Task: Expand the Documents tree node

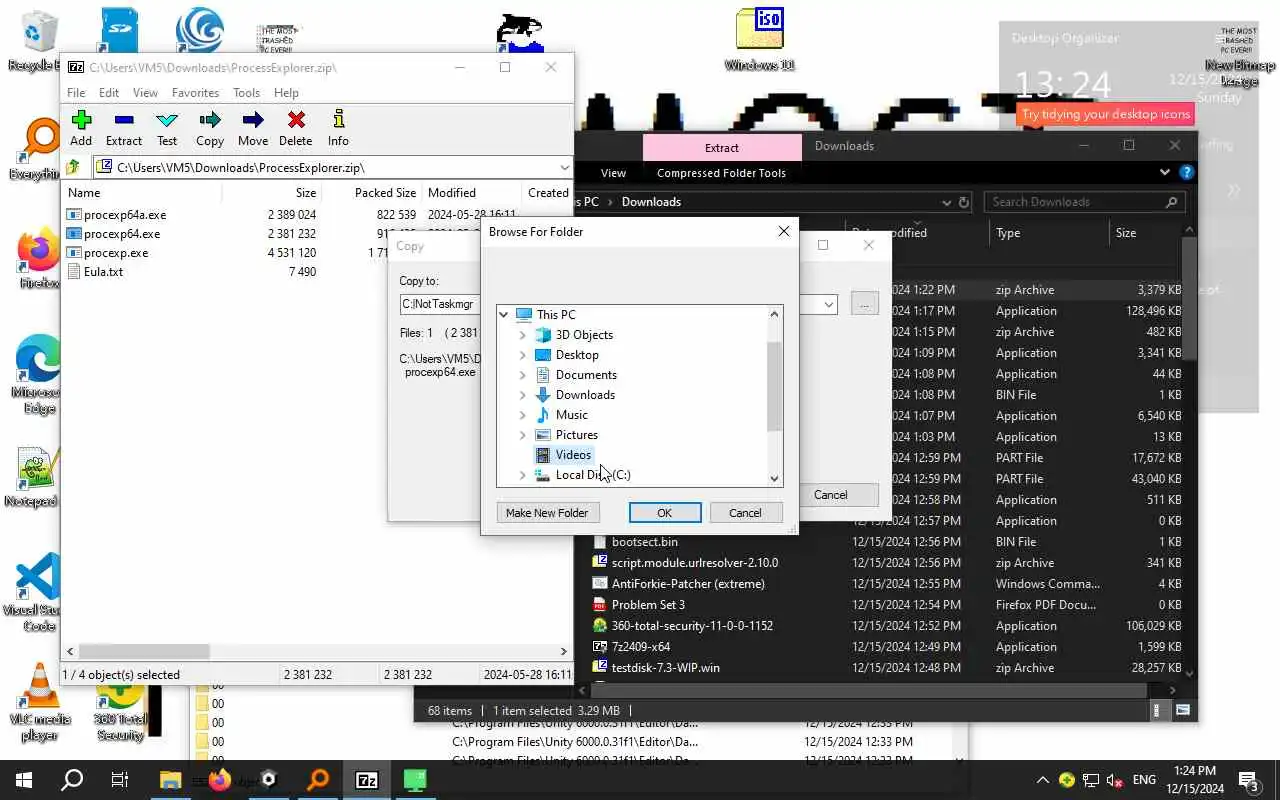Action: coord(522,374)
